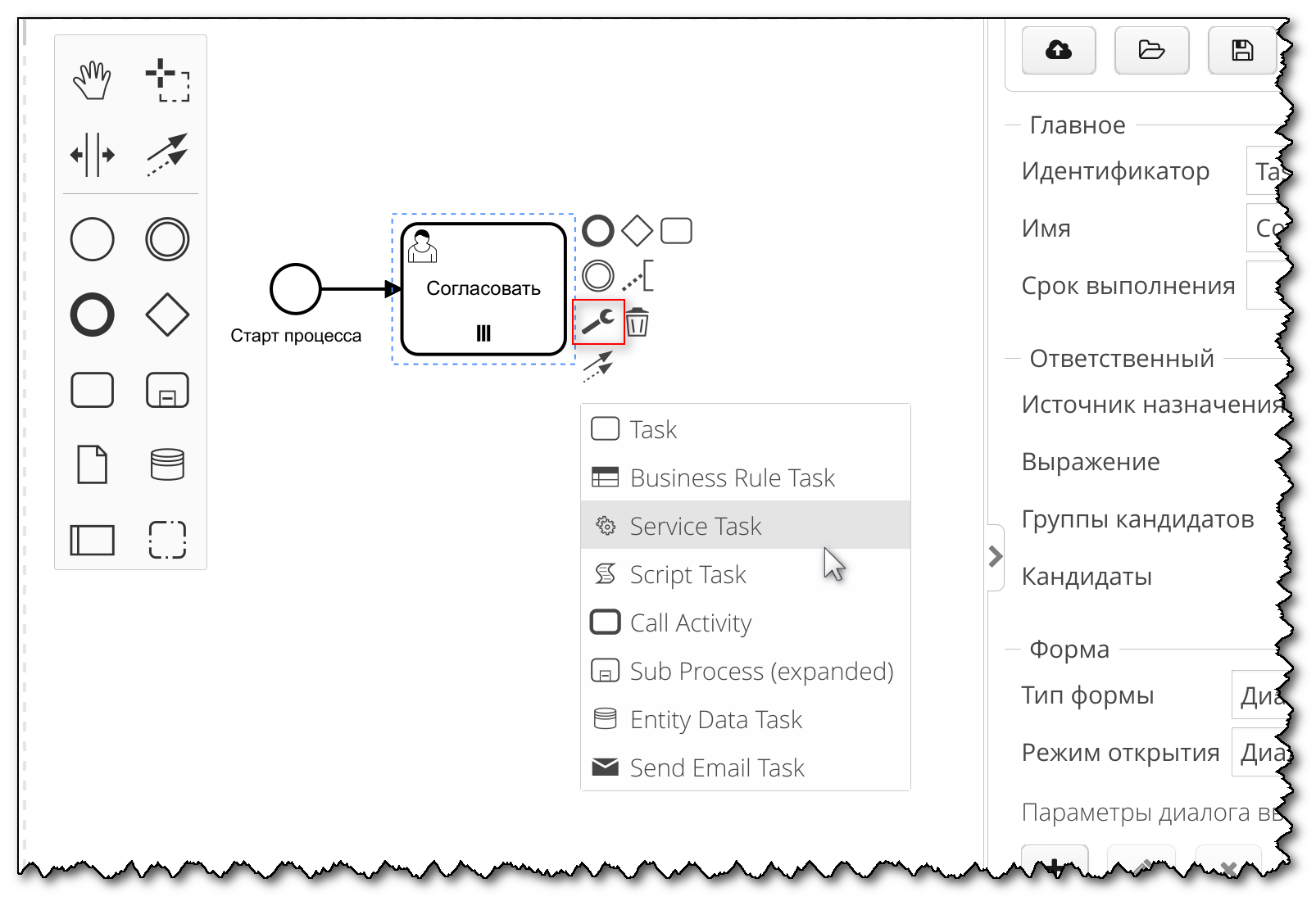Delete the Согласовать task via trash icon
This screenshot has width=1316, height=901.
coord(639,322)
